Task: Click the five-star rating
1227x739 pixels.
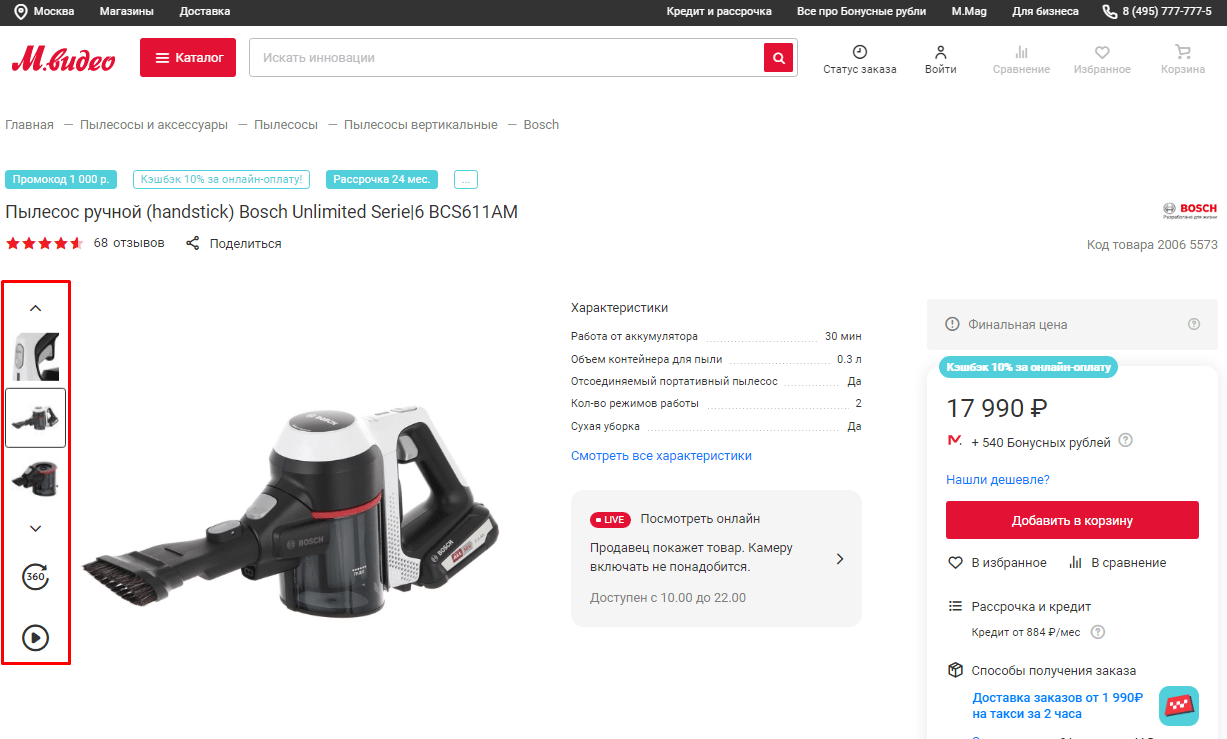Action: (x=45, y=243)
